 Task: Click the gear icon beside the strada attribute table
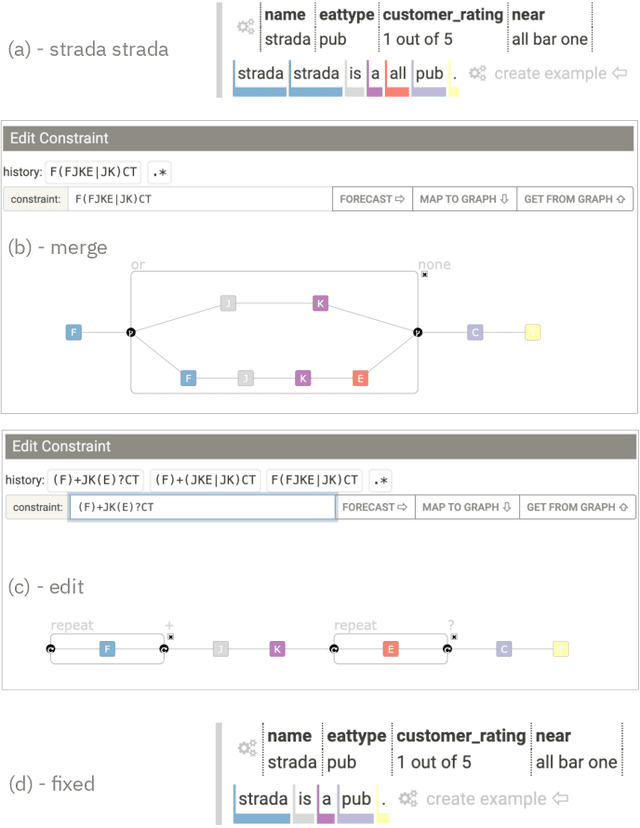pos(246,27)
